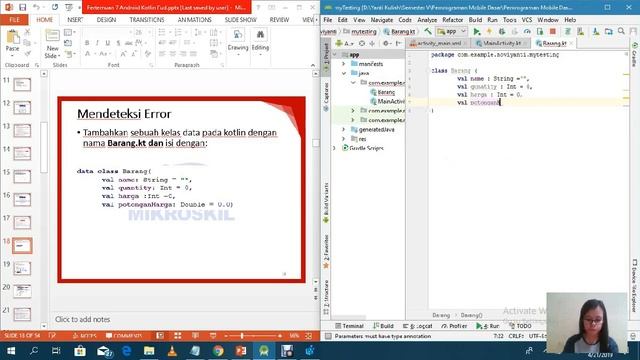Open Search Everywhere magnifier in Android Studio
This screenshot has height=360, width=640.
point(621,31)
